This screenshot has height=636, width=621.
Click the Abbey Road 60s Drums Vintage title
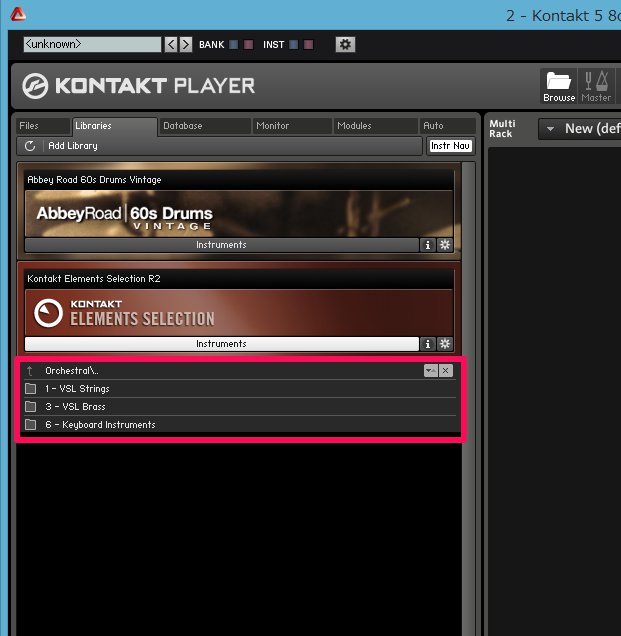[94, 180]
